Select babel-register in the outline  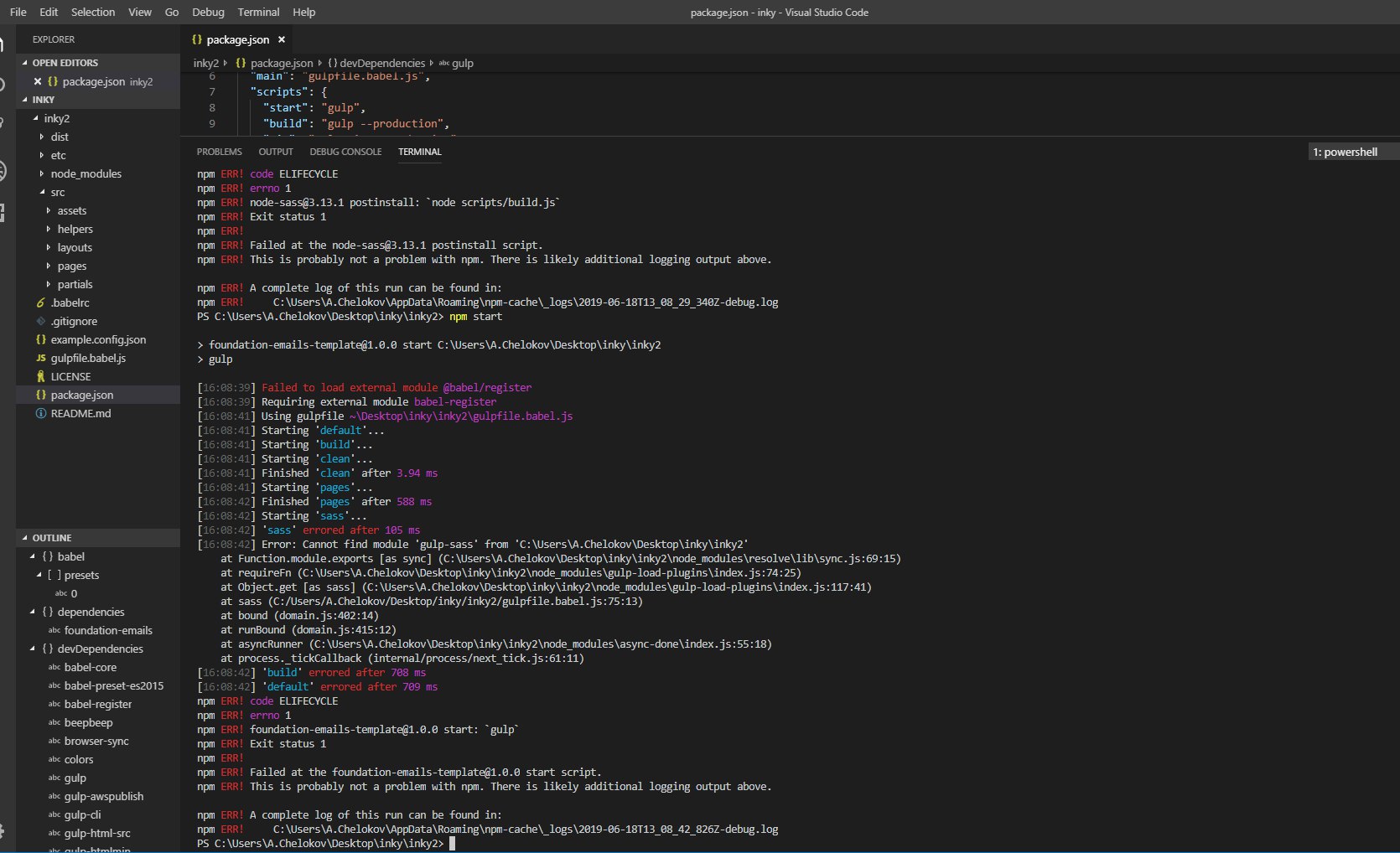[x=98, y=704]
